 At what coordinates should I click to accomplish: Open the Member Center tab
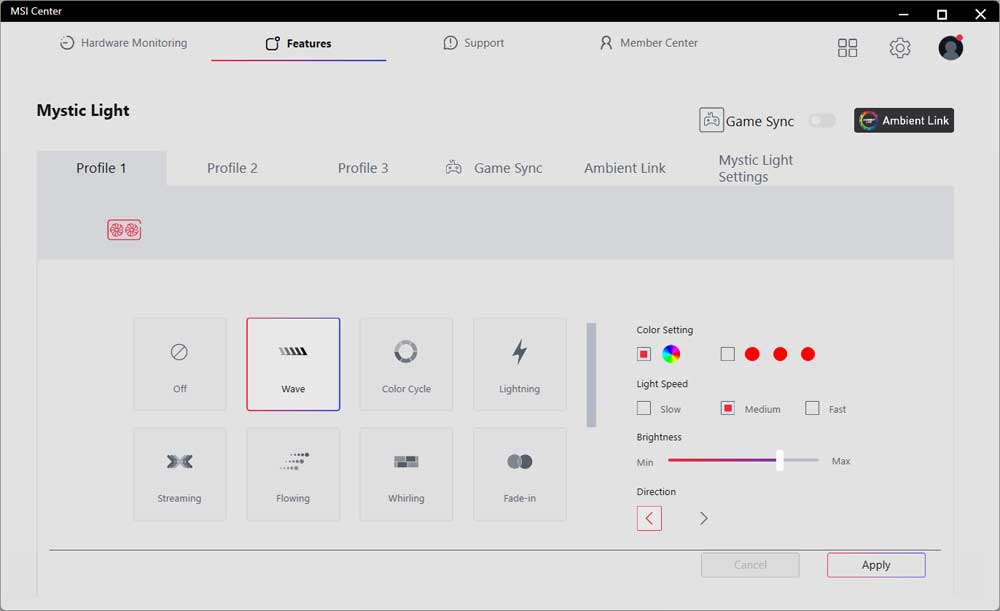click(649, 43)
